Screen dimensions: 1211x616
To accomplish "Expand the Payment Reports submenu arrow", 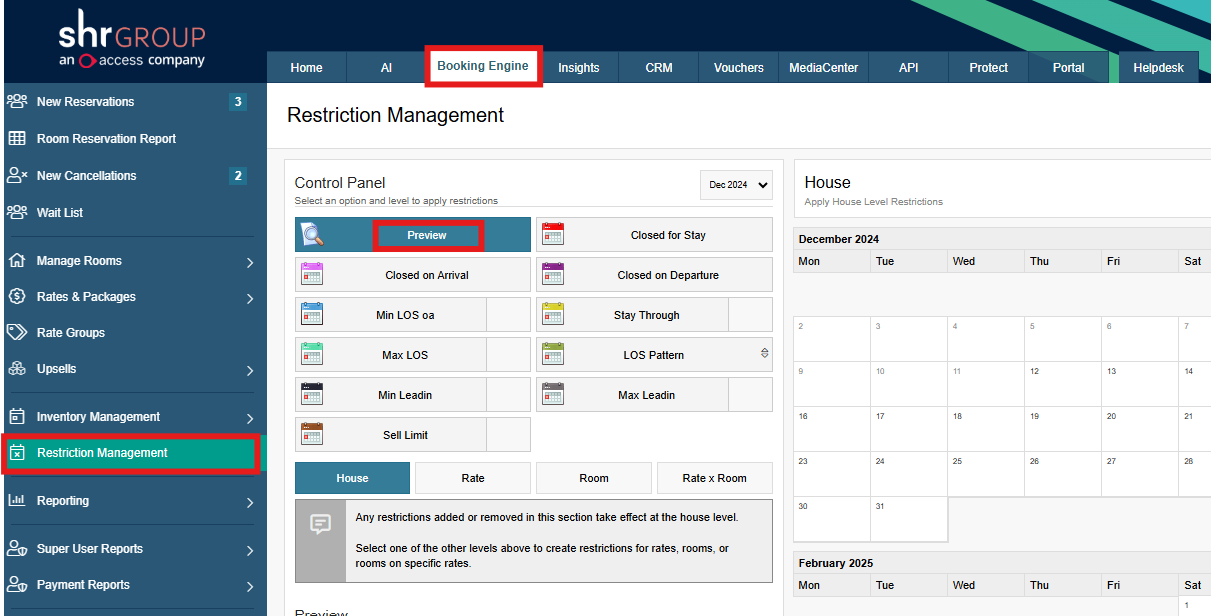I will [250, 586].
